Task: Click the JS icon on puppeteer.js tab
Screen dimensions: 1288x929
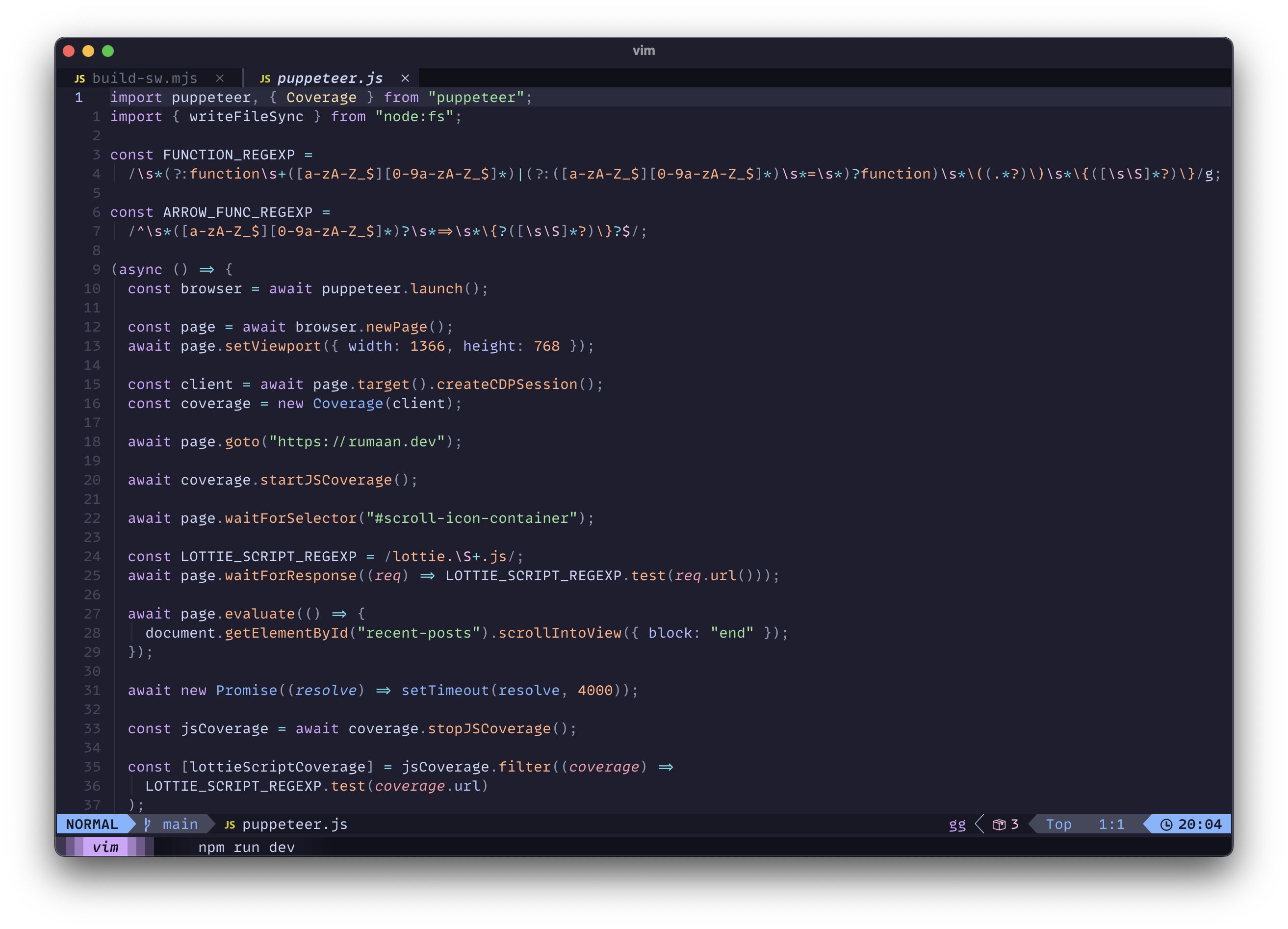Action: point(265,79)
